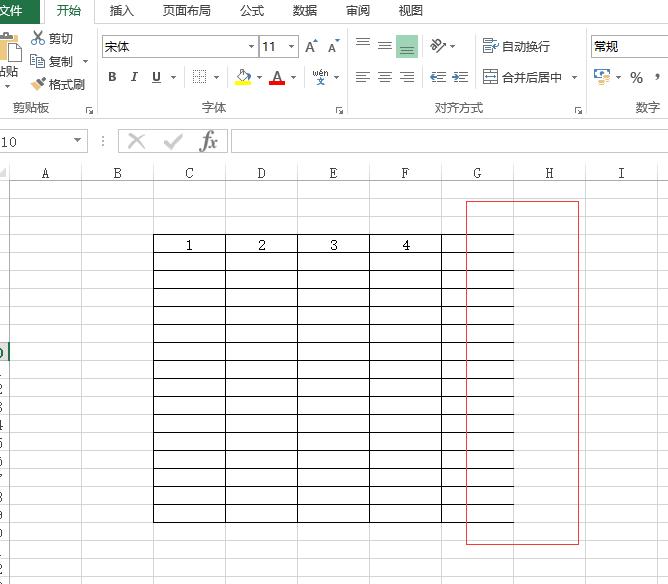Click the Copy (复制) button

(52, 61)
